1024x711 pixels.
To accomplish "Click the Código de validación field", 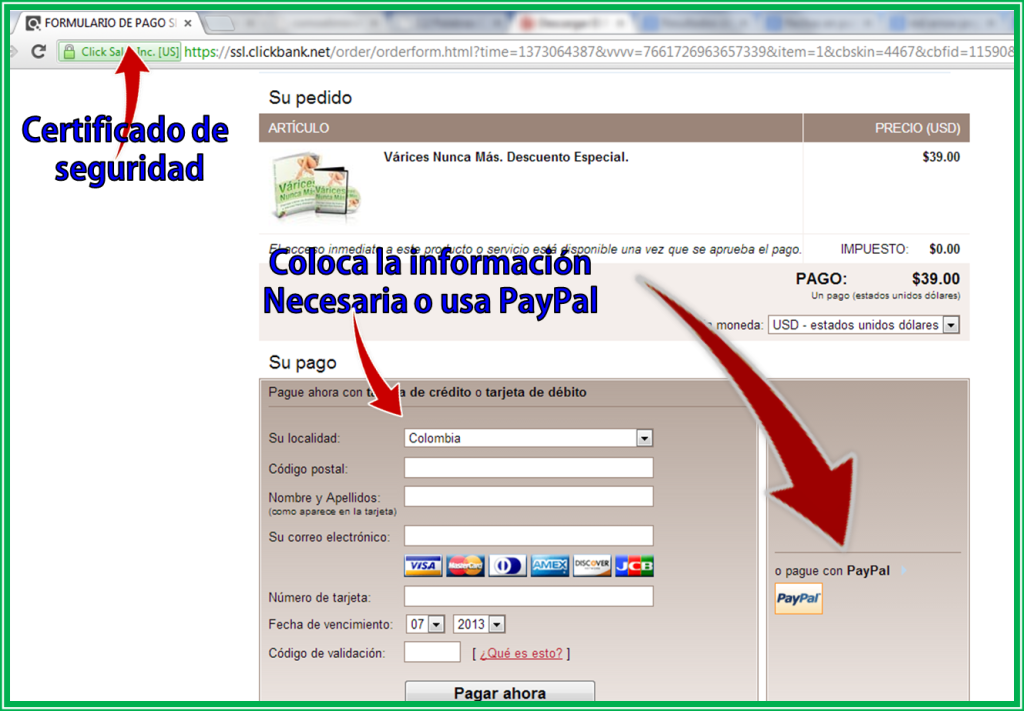I will coord(432,652).
